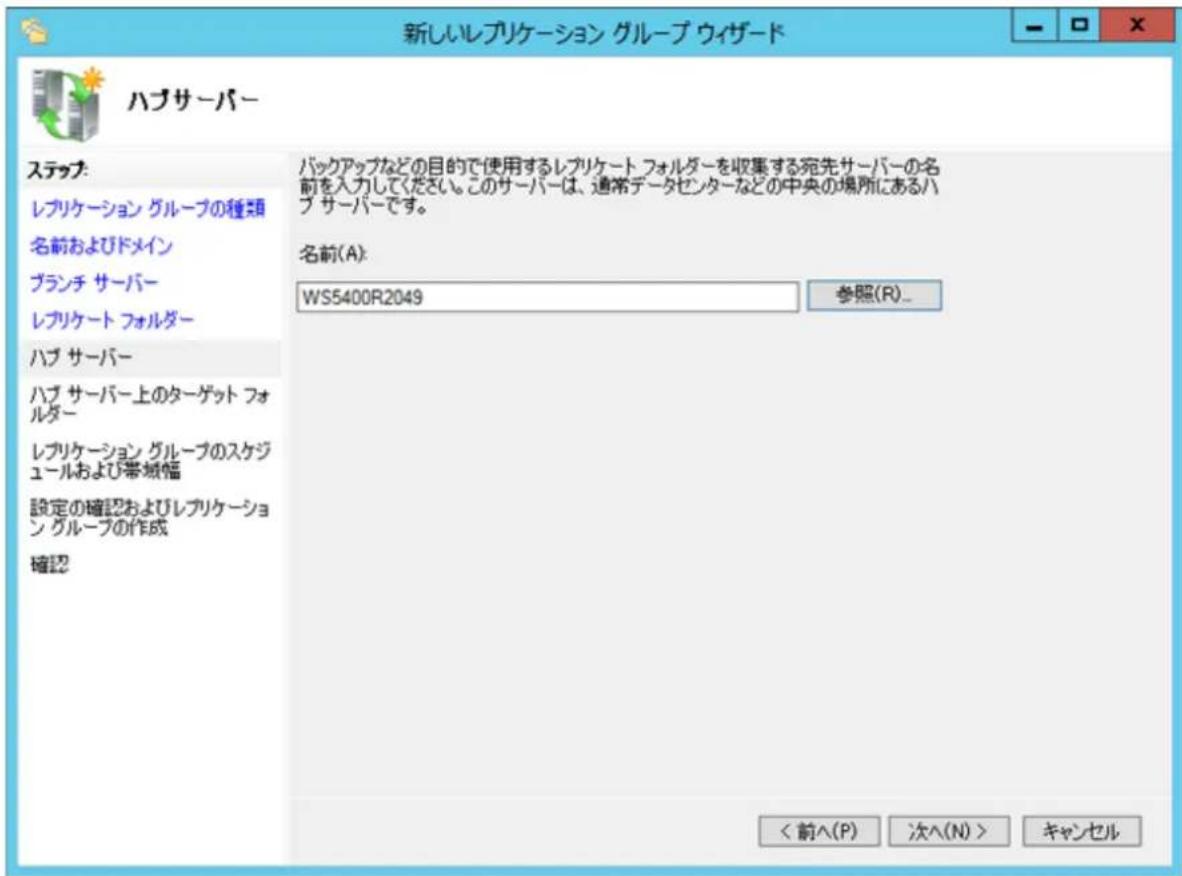Click ハブ サーバー上のターゲット フォルダー step text
1182x876 pixels.
coord(149,404)
